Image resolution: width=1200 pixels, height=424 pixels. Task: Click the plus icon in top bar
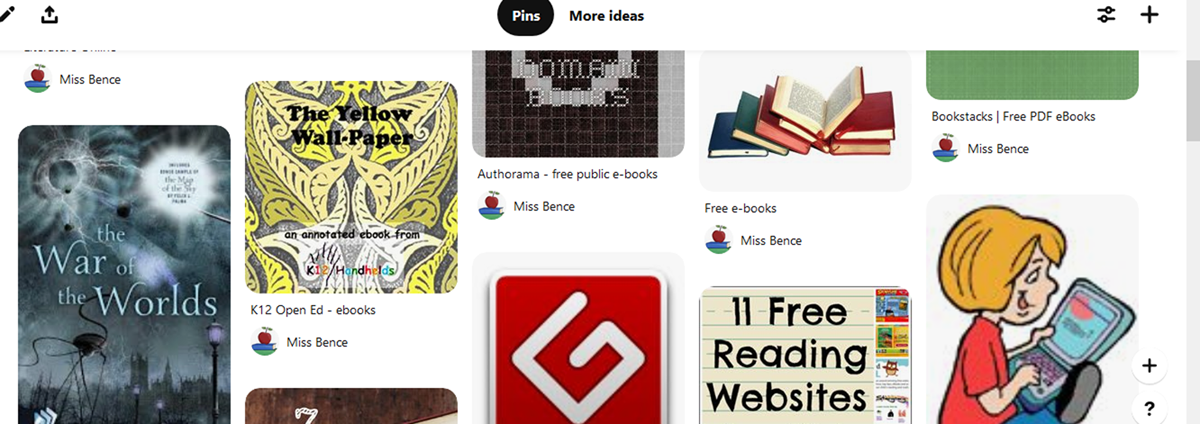pyautogui.click(x=1149, y=15)
